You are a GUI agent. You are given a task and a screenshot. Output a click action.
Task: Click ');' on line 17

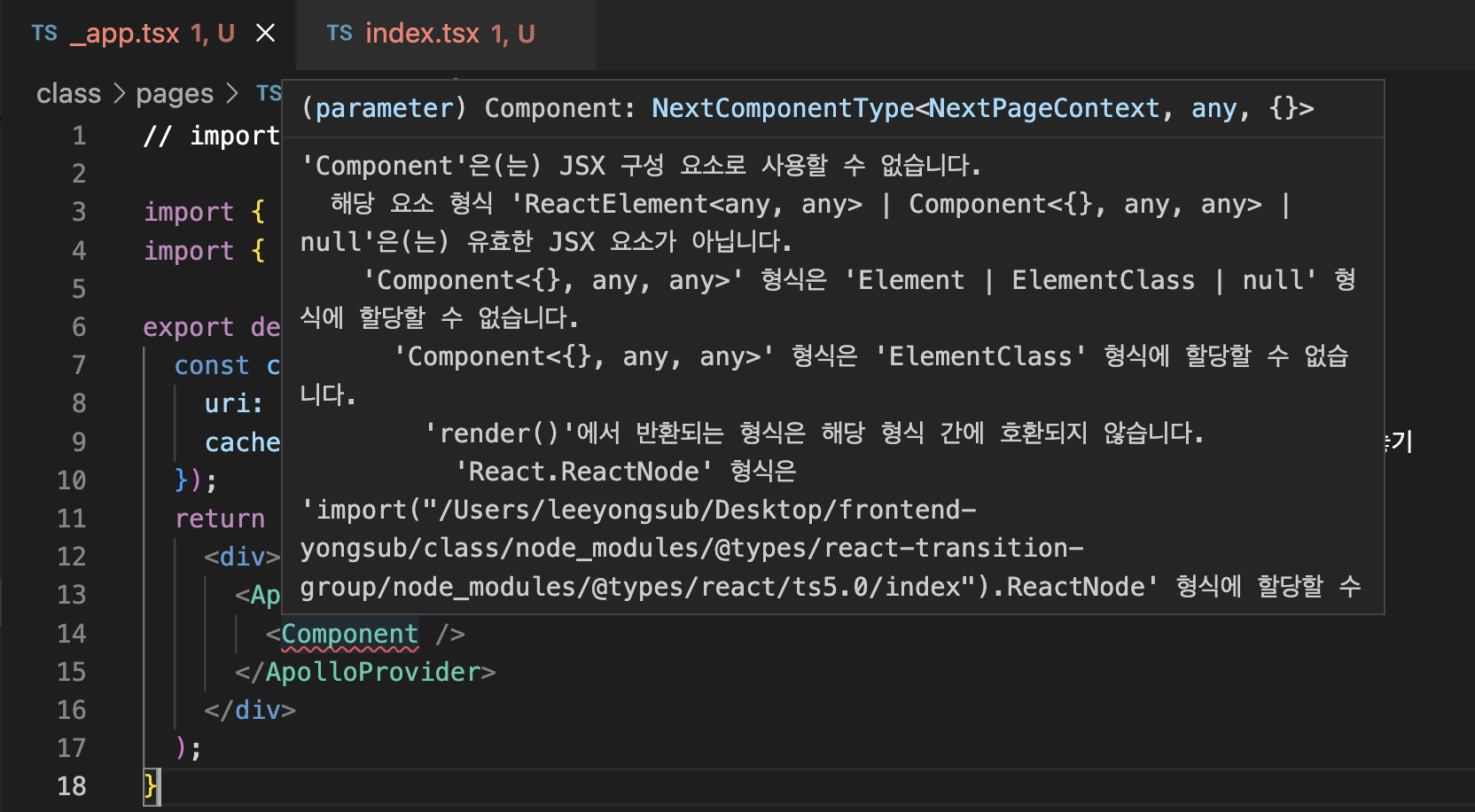[x=189, y=748]
